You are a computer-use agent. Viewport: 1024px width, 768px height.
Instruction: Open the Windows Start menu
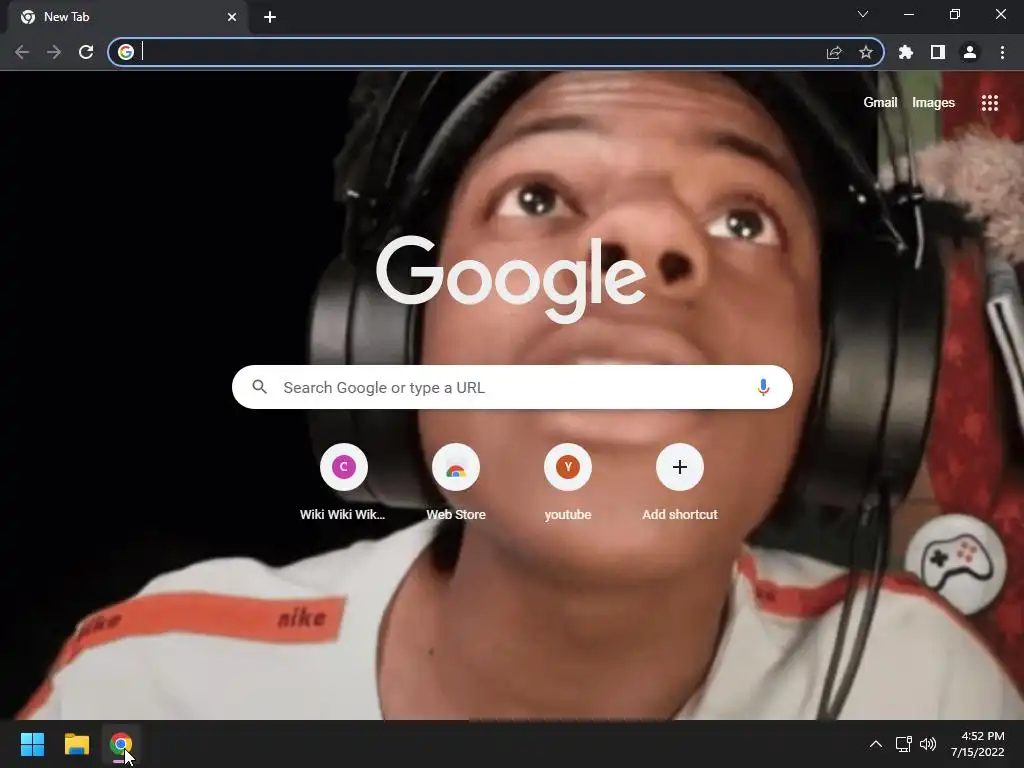(x=32, y=744)
